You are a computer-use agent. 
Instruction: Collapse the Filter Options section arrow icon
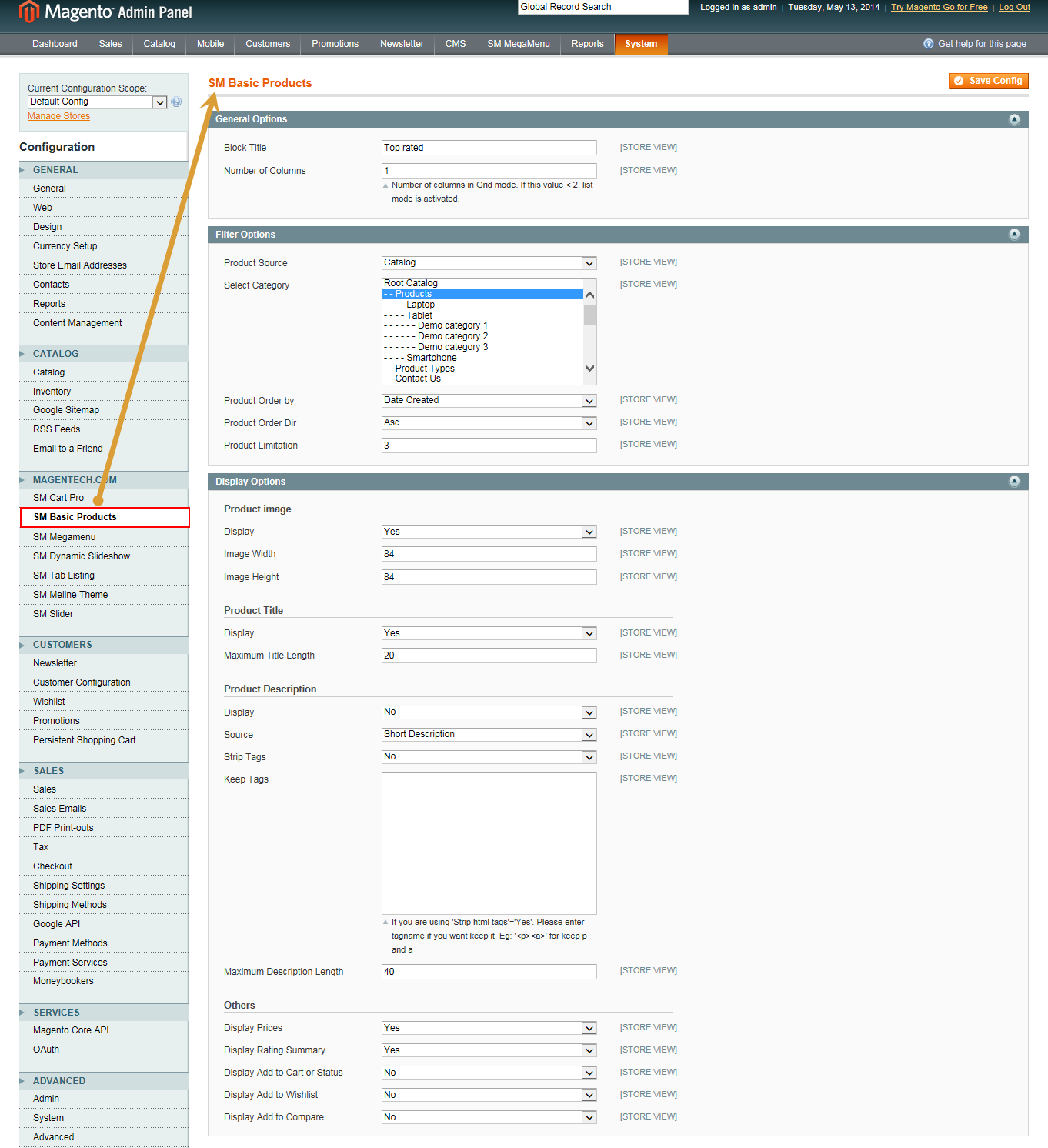click(1014, 235)
